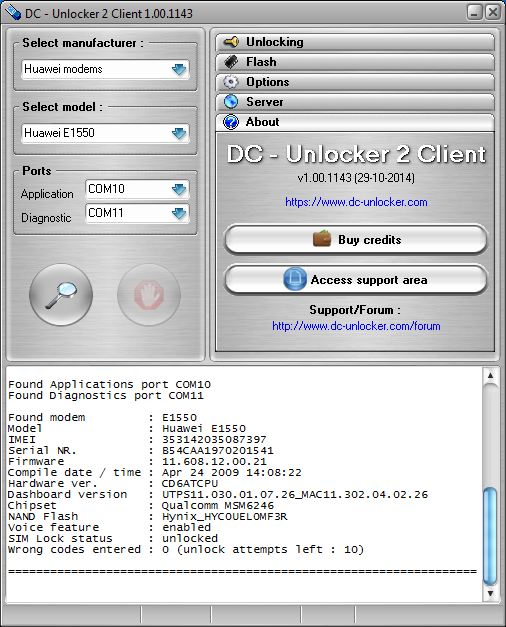Image resolution: width=506 pixels, height=627 pixels.
Task: Open the model dropdown showing Huawei E1550
Action: [105, 133]
